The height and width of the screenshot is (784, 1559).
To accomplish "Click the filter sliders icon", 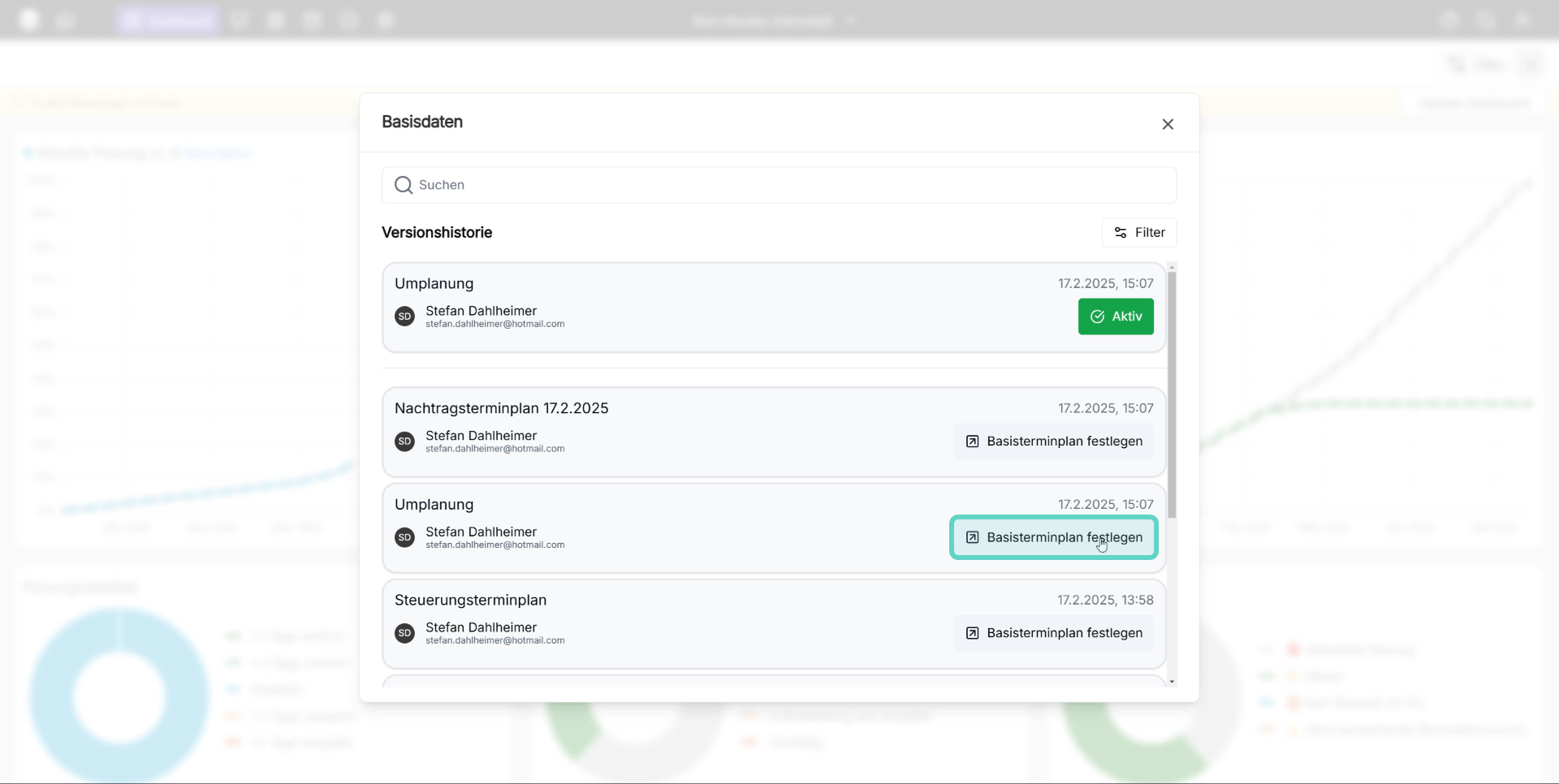I will coord(1121,233).
